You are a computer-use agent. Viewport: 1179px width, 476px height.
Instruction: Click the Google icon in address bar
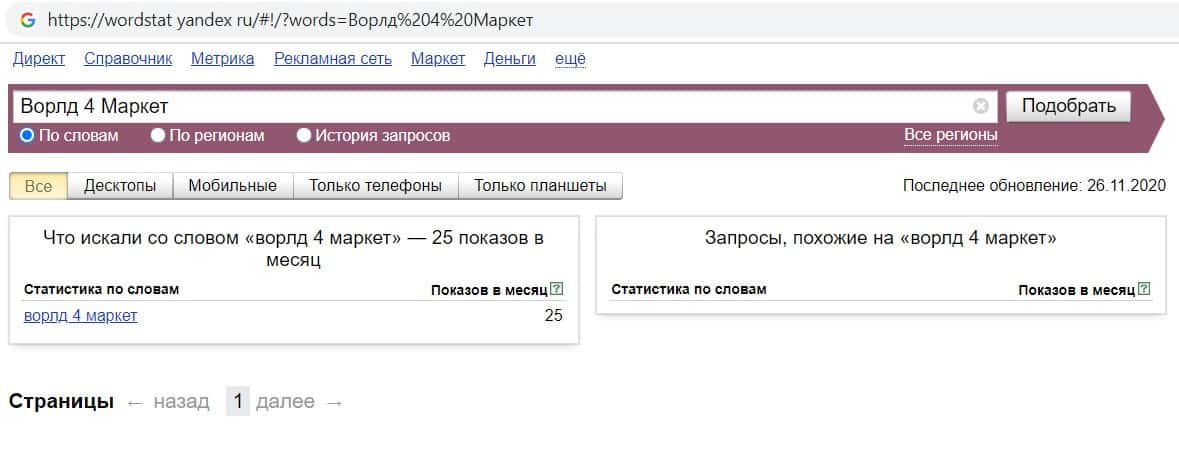point(28,20)
